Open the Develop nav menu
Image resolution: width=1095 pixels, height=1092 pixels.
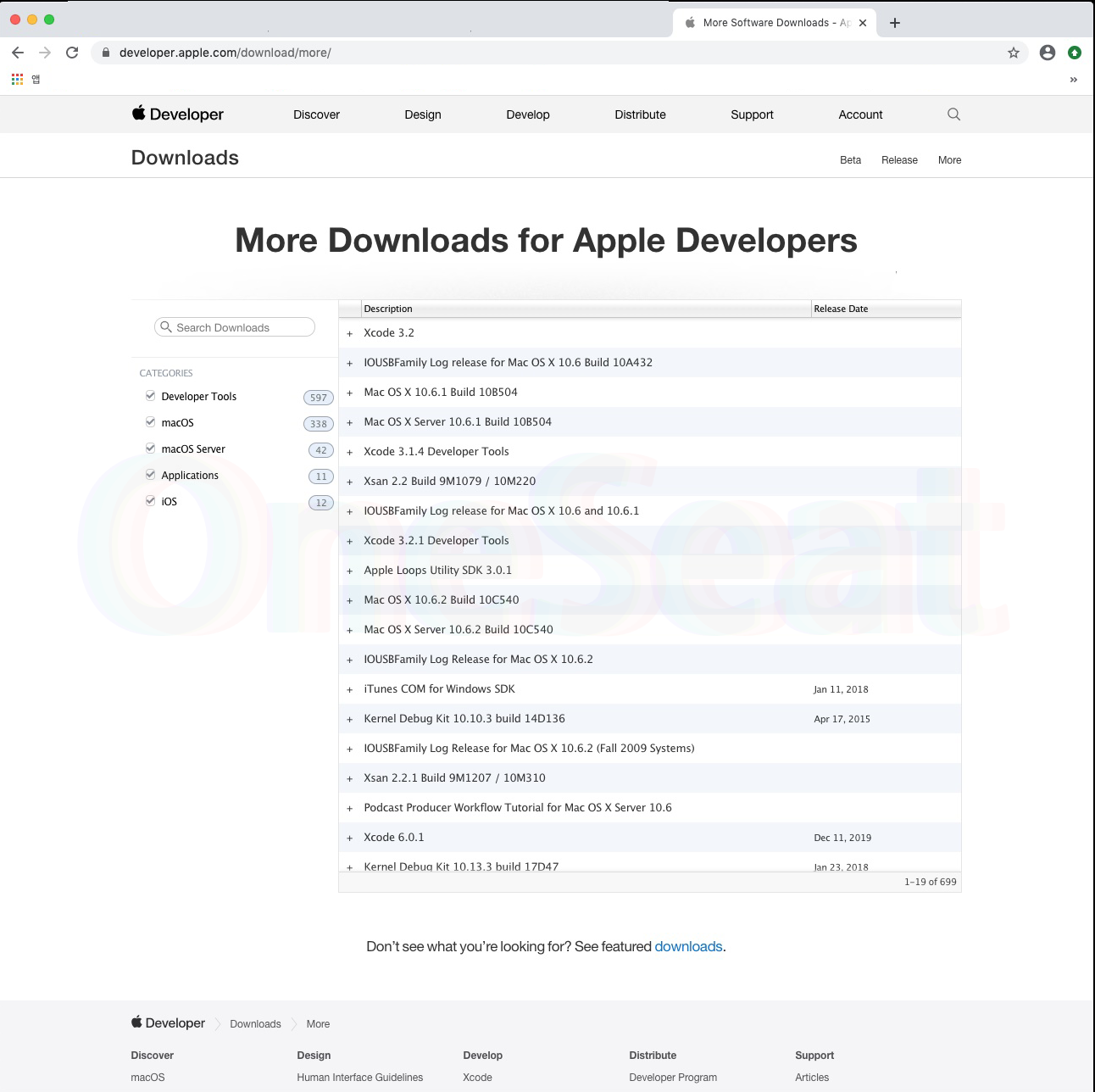click(x=528, y=114)
